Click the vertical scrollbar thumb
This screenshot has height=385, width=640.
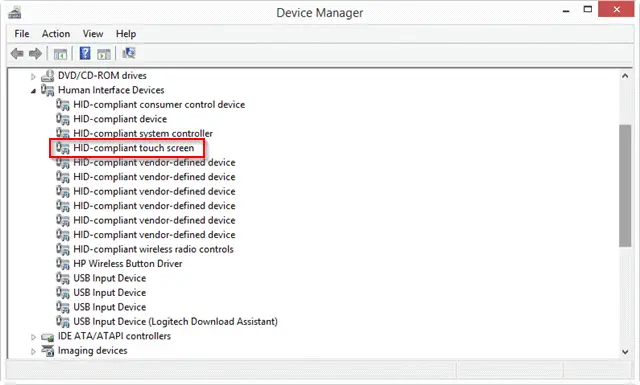pos(625,186)
